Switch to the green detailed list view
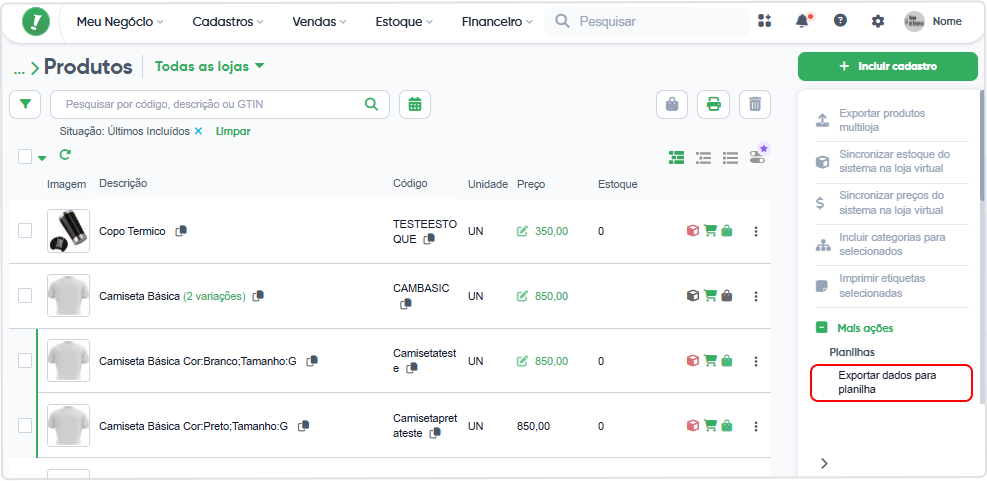This screenshot has width=987, height=481. pos(676,157)
